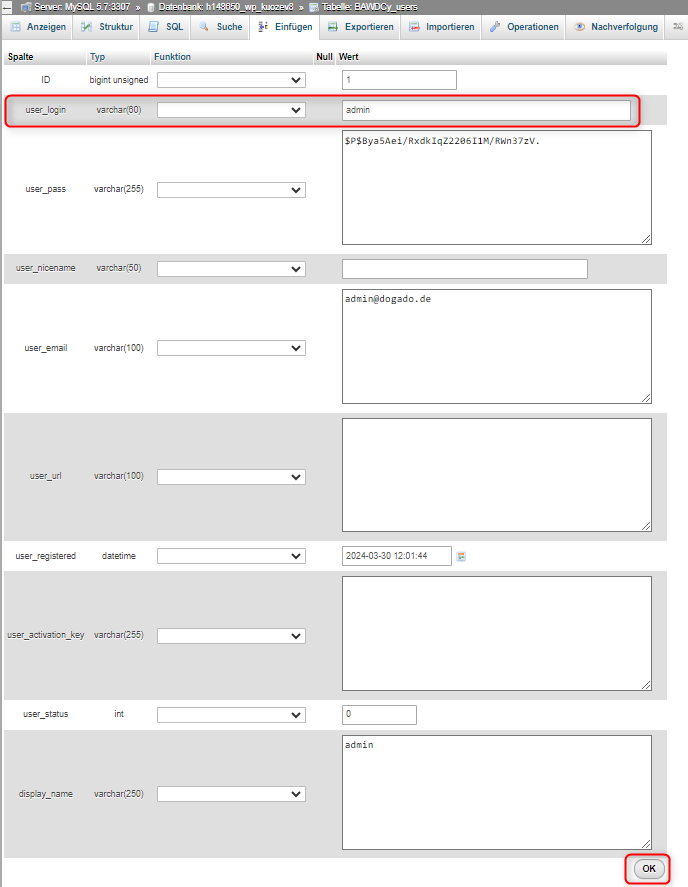
Task: Focus the display_name text area containing admin
Action: point(496,792)
